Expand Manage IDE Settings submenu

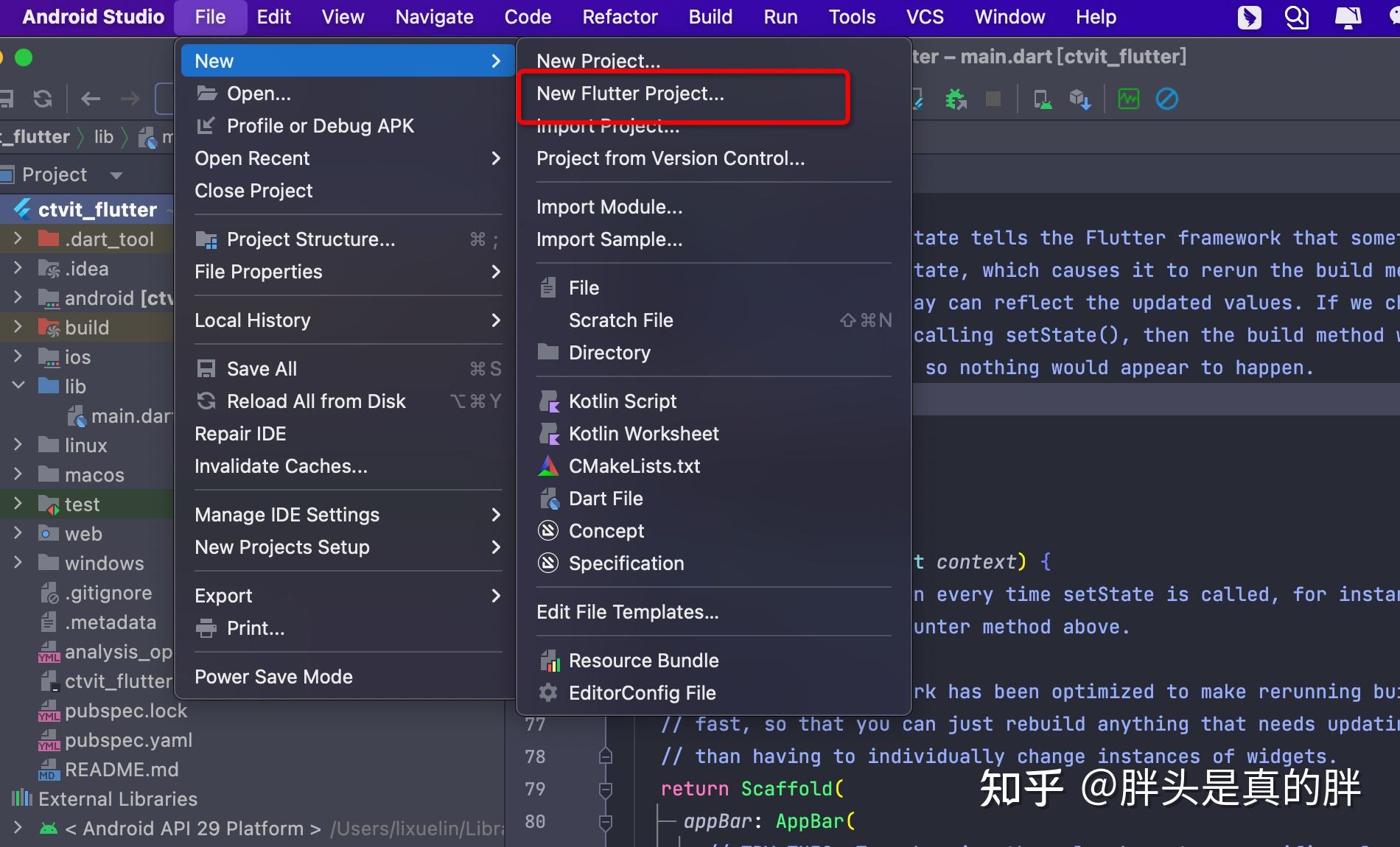[347, 514]
